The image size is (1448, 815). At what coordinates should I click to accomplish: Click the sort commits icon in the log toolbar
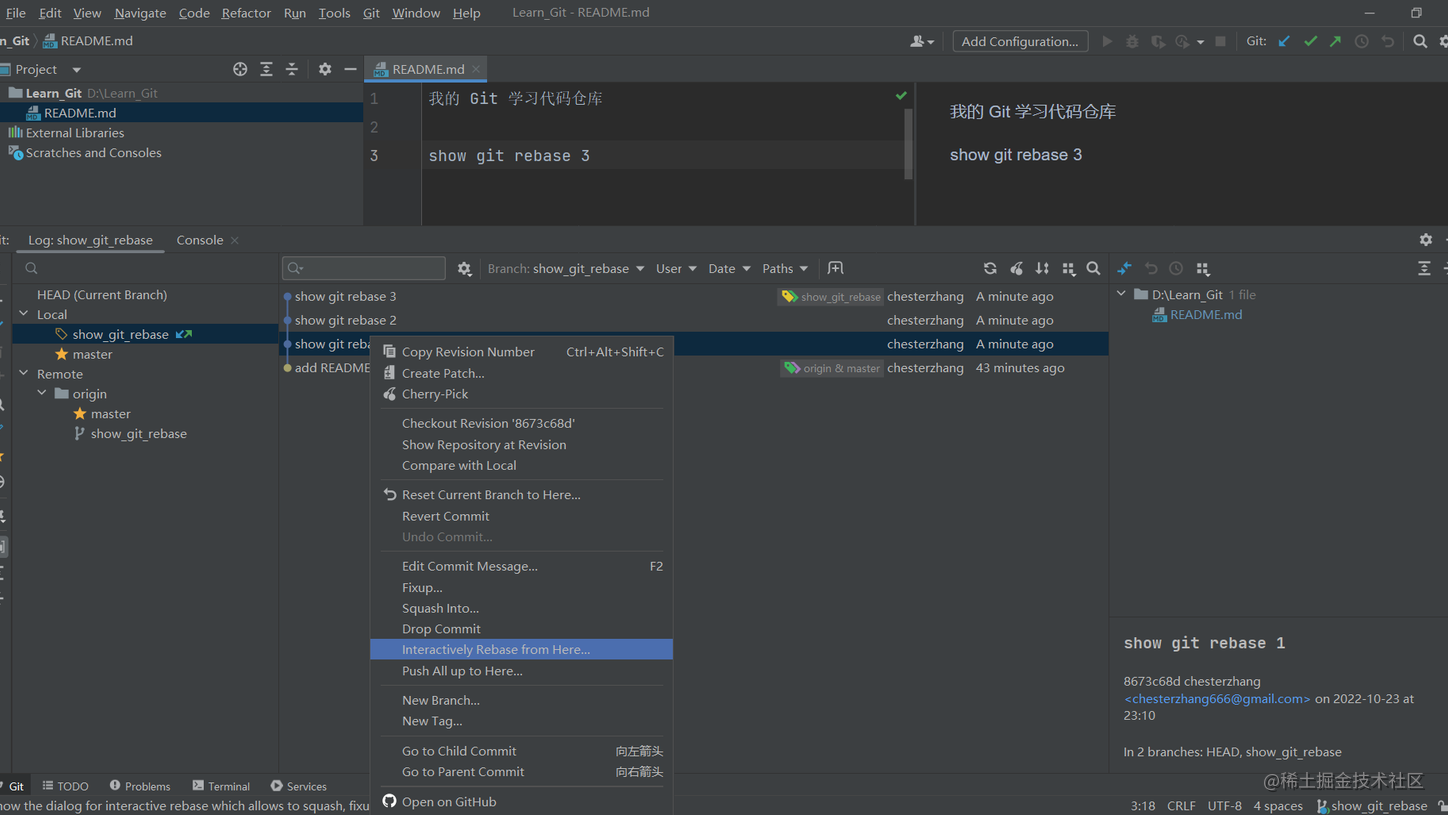(1042, 268)
